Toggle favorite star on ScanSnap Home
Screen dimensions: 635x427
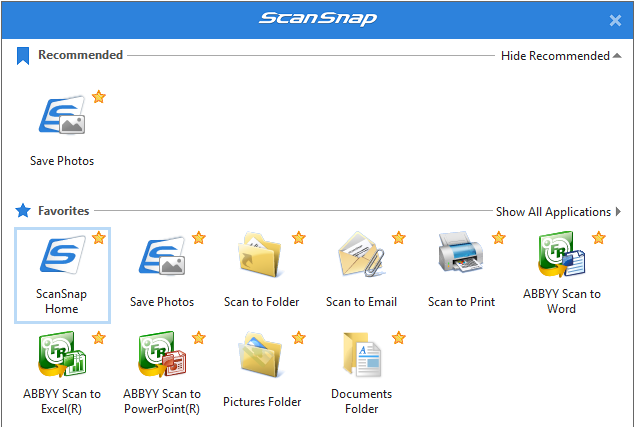click(98, 237)
